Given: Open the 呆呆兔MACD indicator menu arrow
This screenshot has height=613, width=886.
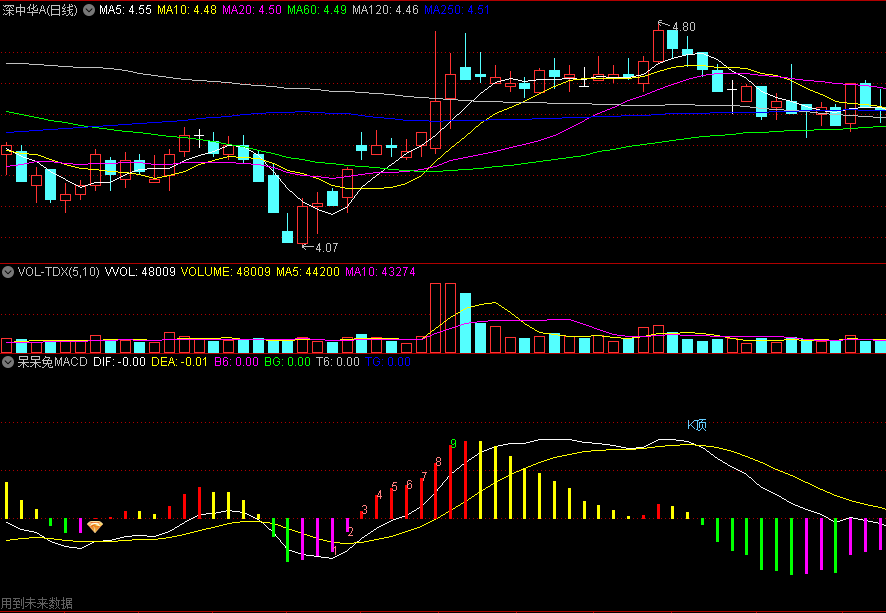Looking at the screenshot, I should 8,362.
